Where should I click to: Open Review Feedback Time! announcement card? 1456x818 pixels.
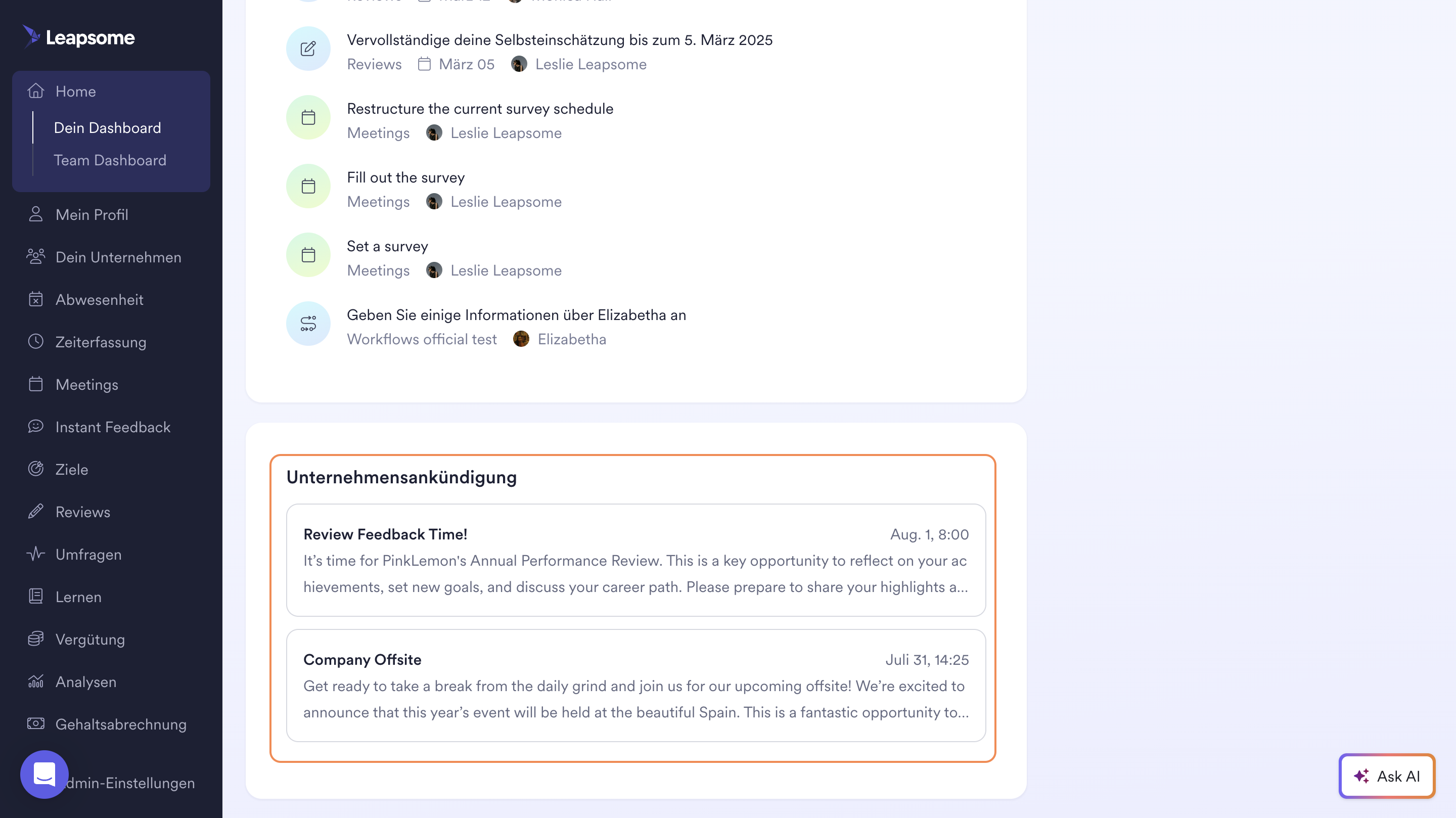pos(636,560)
